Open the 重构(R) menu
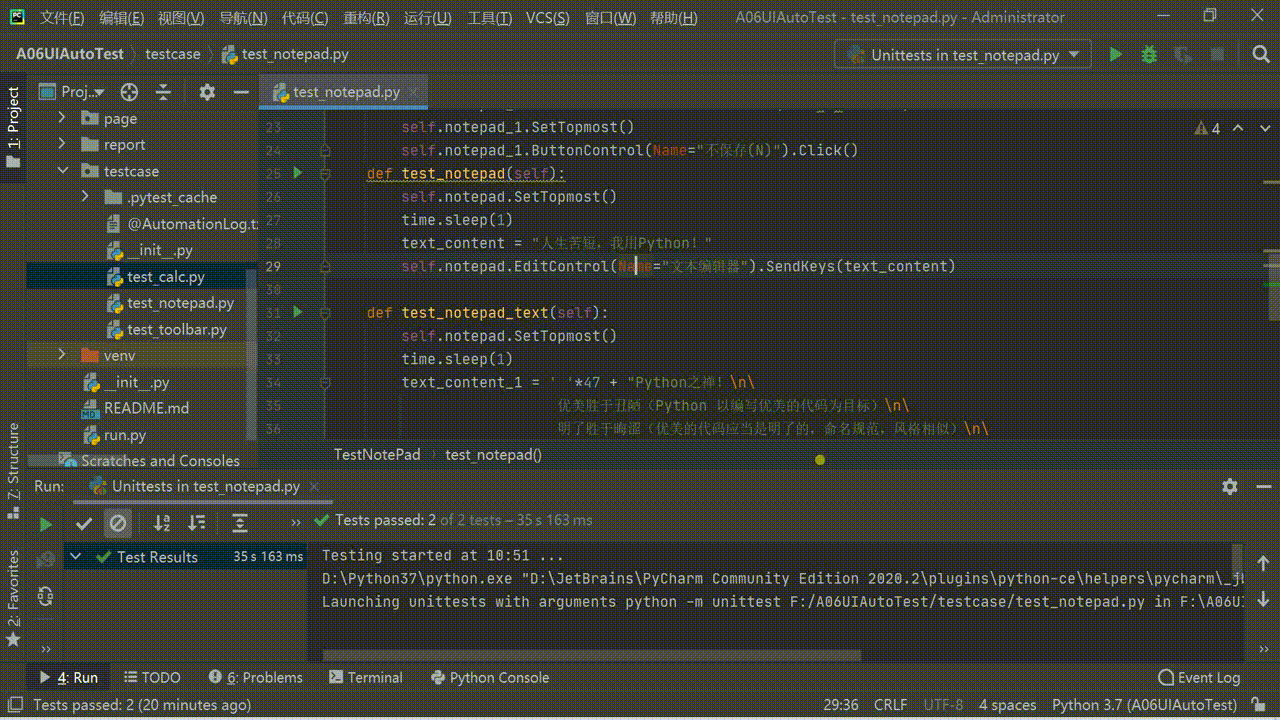 (x=364, y=18)
